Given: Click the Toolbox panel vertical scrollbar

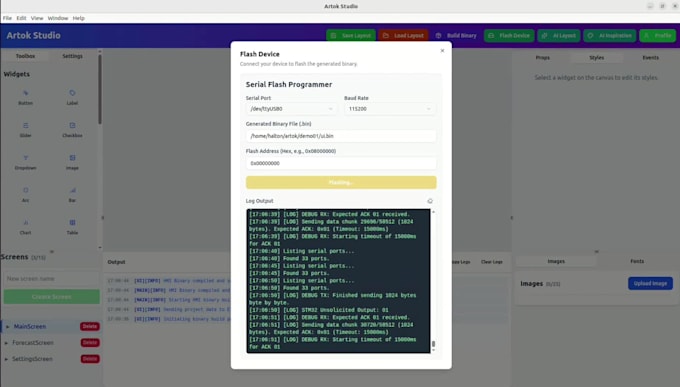Looking at the screenshot, I should (x=100, y=89).
